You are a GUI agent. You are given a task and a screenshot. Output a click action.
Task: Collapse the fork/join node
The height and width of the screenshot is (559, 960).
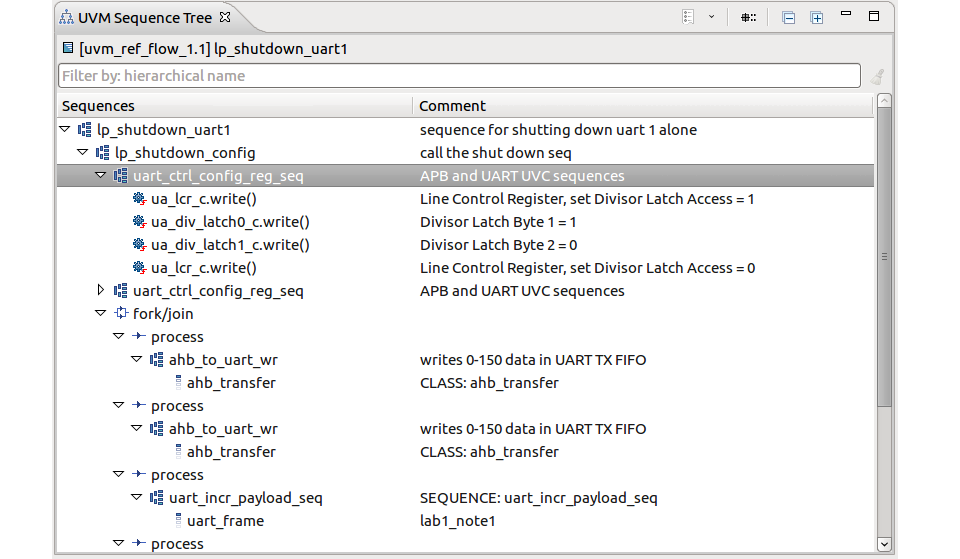click(101, 313)
